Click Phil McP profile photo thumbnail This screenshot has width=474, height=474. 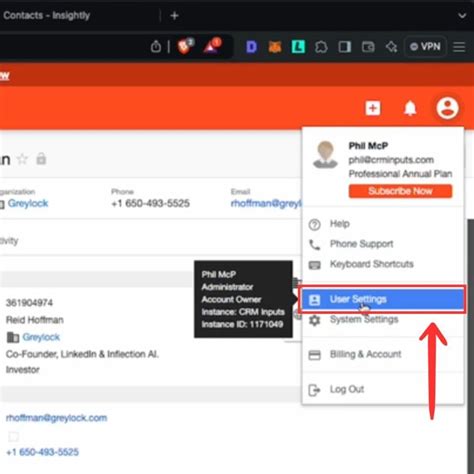click(325, 154)
